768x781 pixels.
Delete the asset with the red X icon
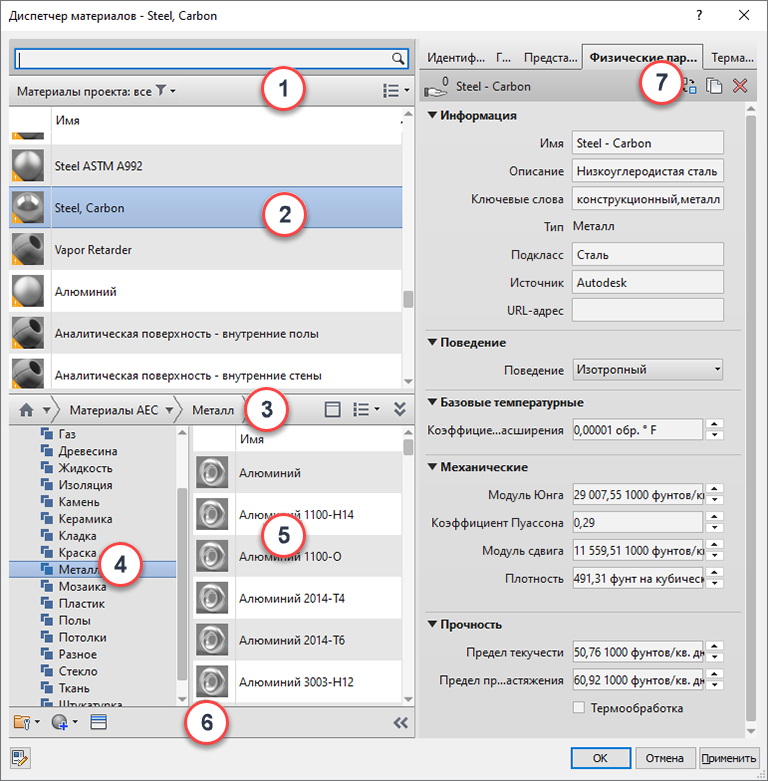[x=740, y=86]
